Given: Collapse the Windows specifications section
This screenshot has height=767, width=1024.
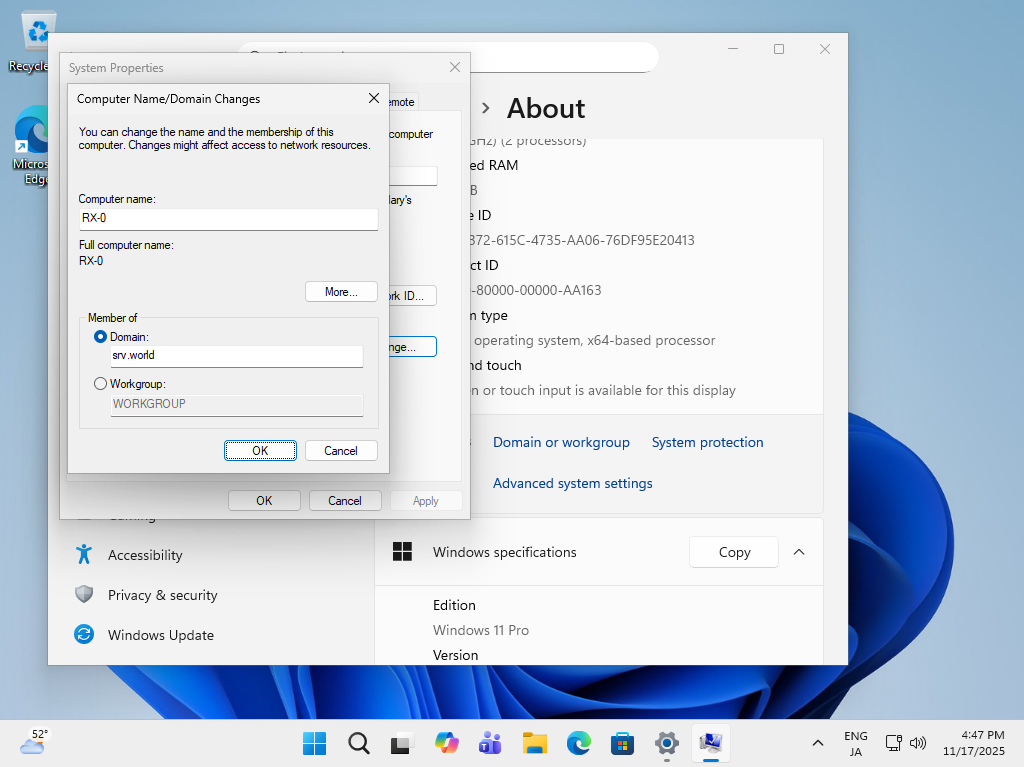Looking at the screenshot, I should point(799,552).
